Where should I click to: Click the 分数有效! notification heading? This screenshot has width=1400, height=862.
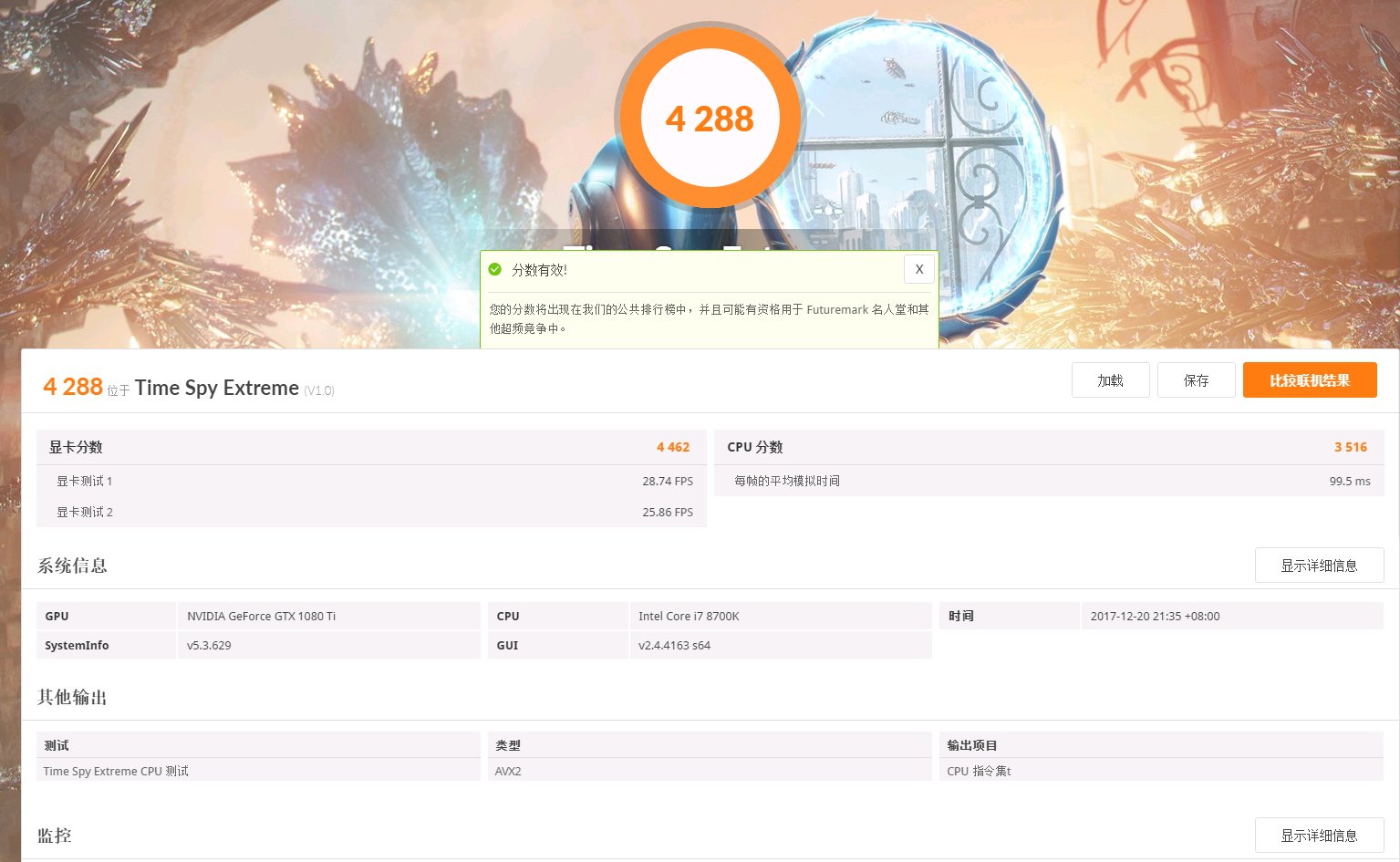pos(539,270)
